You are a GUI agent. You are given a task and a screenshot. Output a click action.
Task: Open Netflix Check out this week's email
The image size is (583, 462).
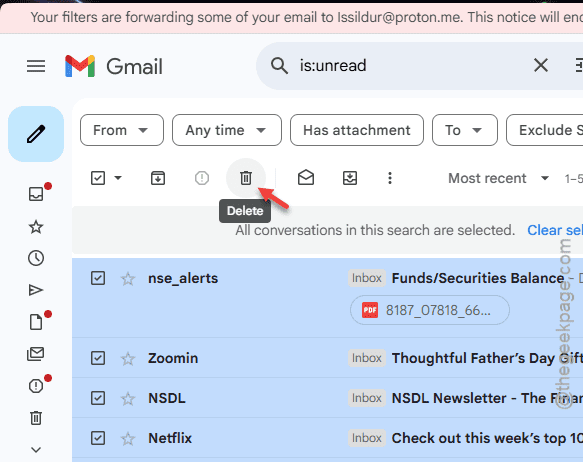coord(487,438)
